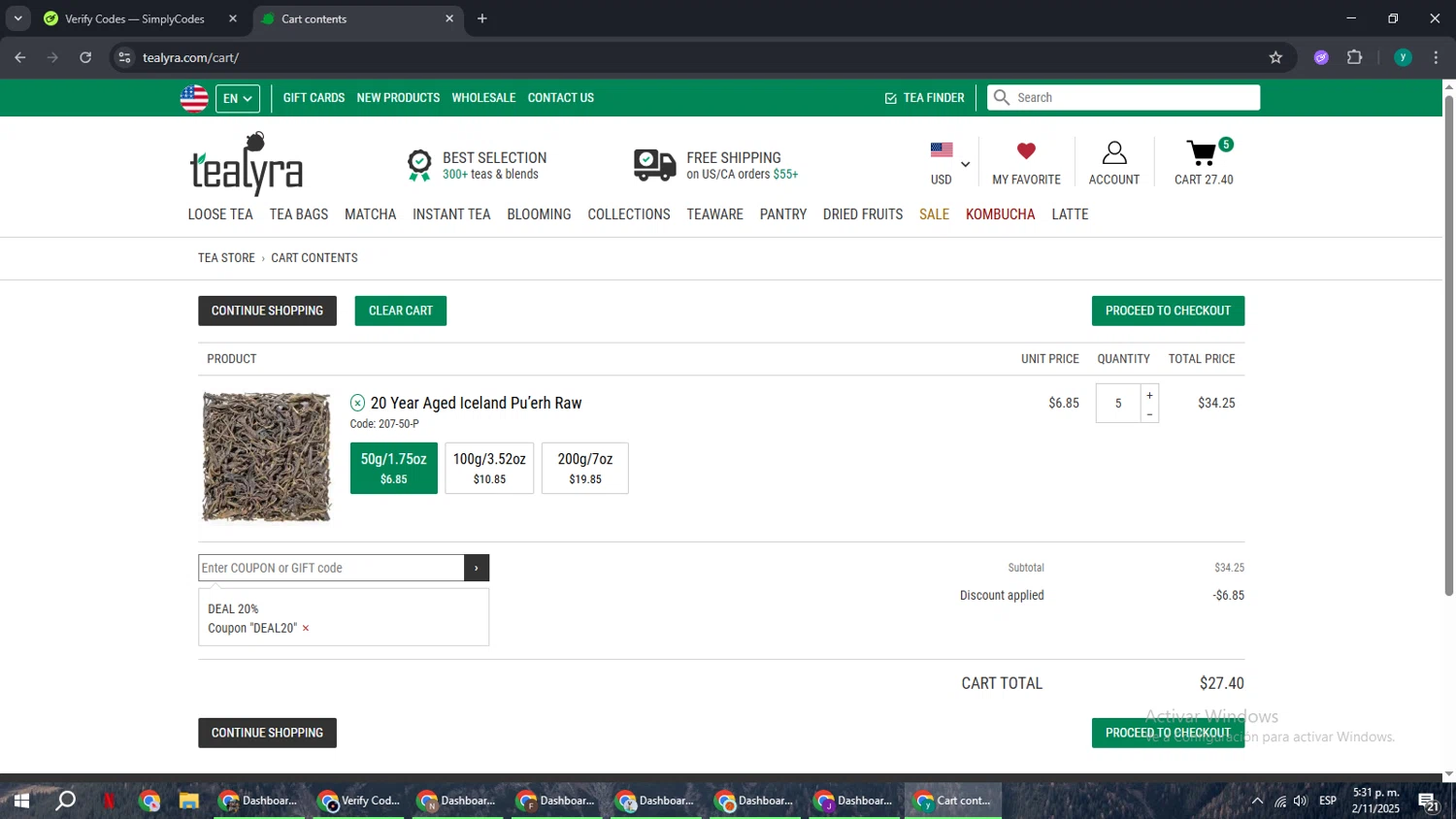Screen dimensions: 1456x819
Task: Select the 100g/3.52oz size option
Action: click(489, 468)
